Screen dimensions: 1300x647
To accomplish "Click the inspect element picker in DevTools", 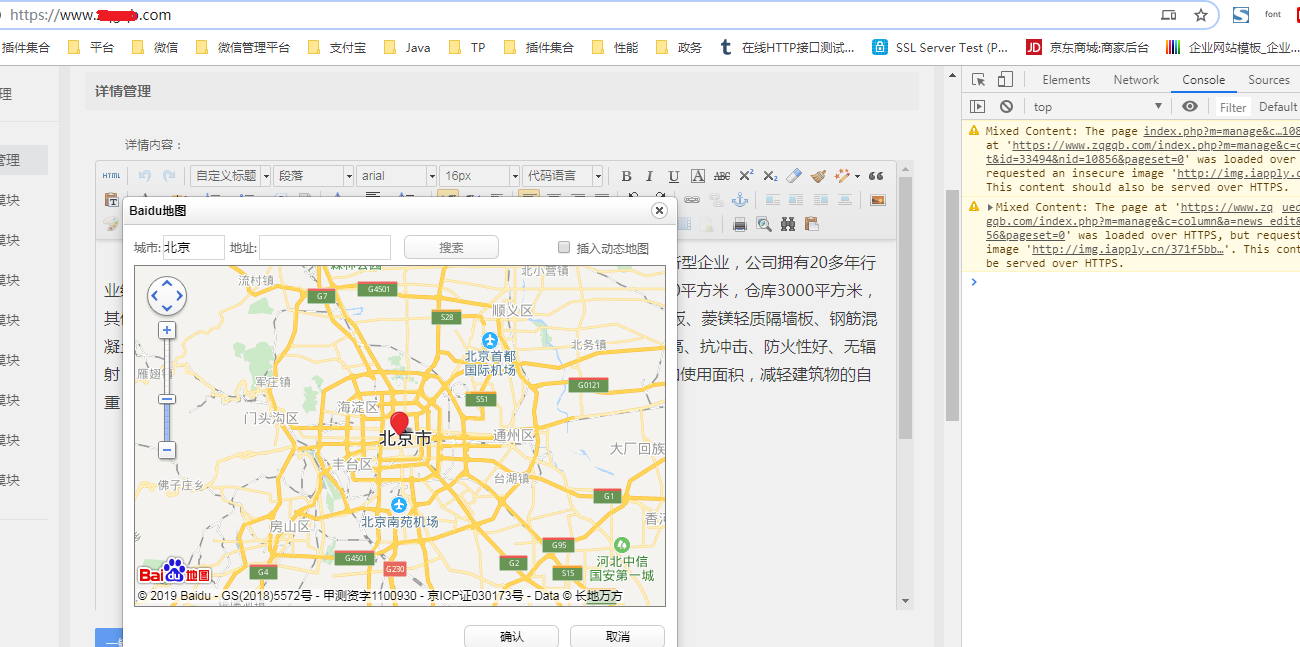I will 979,80.
